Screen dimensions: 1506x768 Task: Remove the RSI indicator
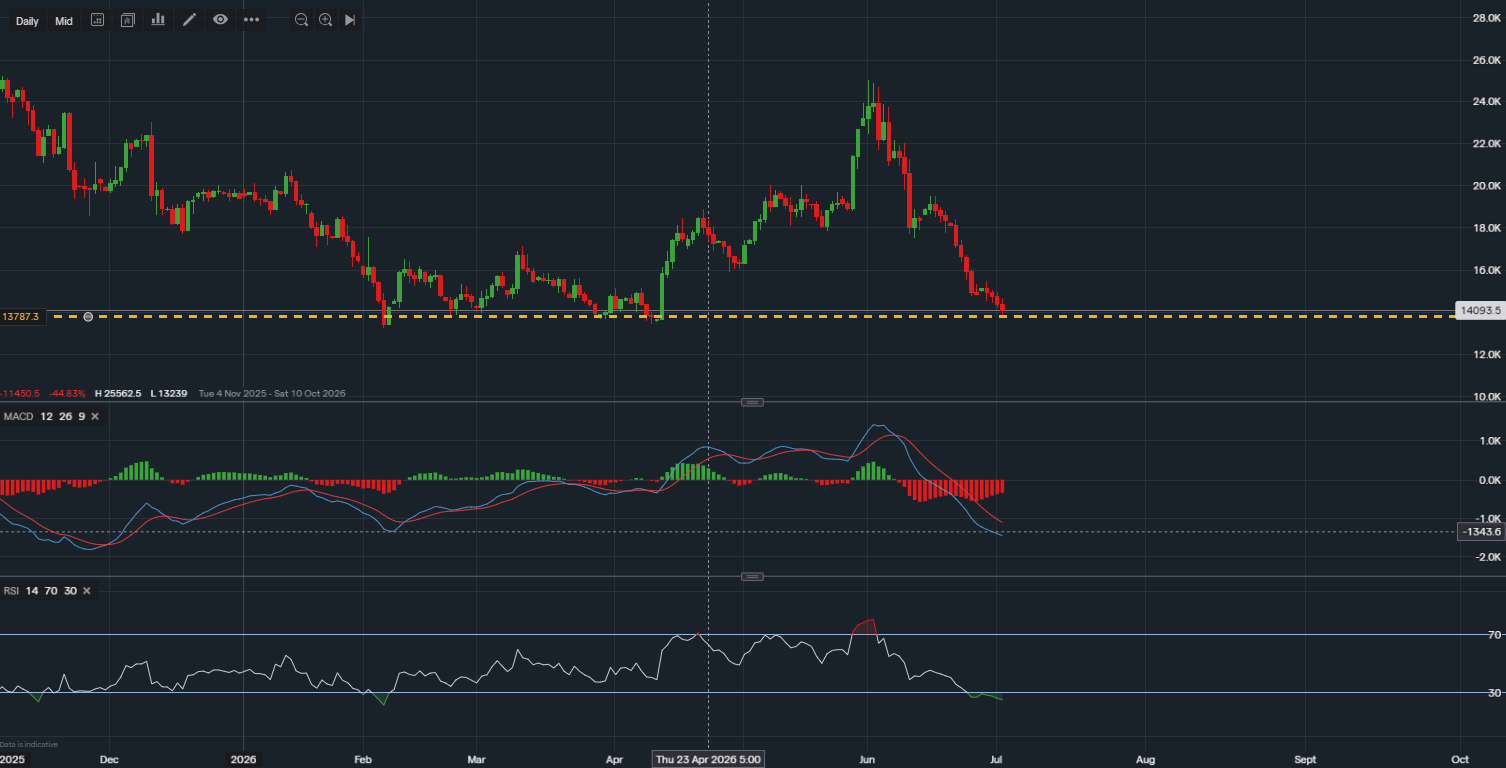86,591
